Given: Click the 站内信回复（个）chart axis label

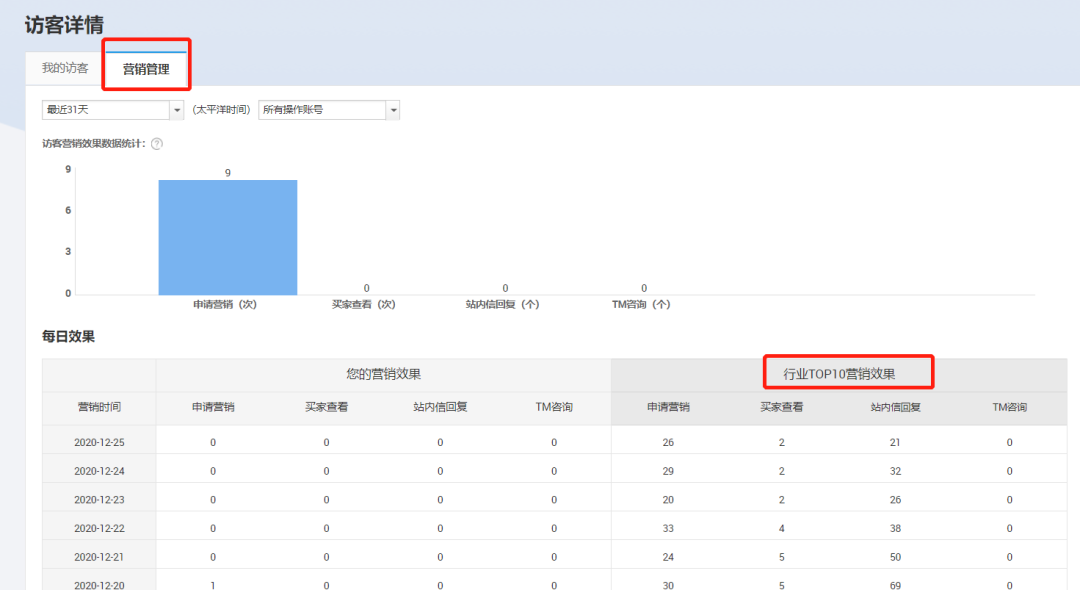Looking at the screenshot, I should pos(502,304).
